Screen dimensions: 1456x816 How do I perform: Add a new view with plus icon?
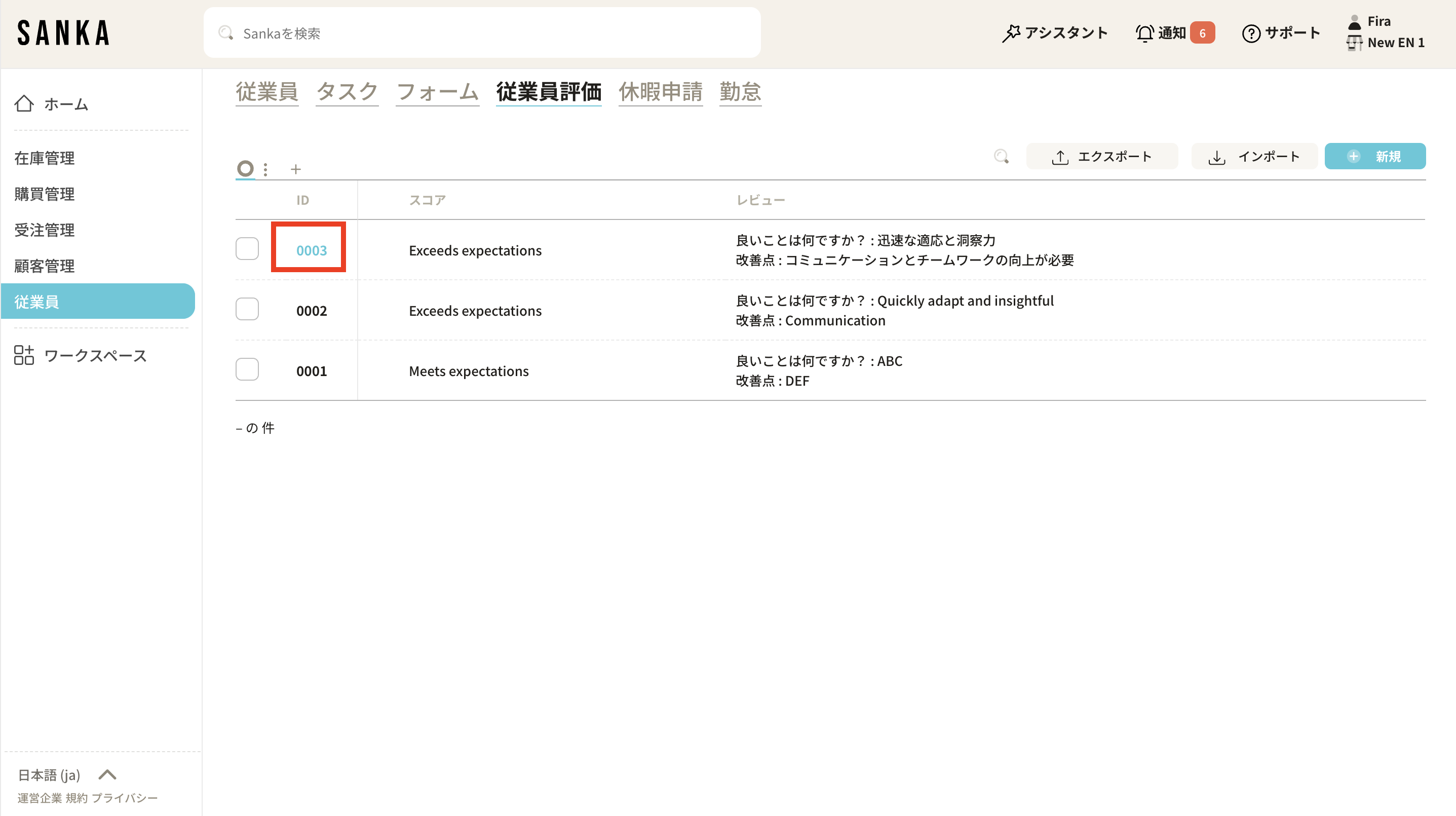point(296,168)
